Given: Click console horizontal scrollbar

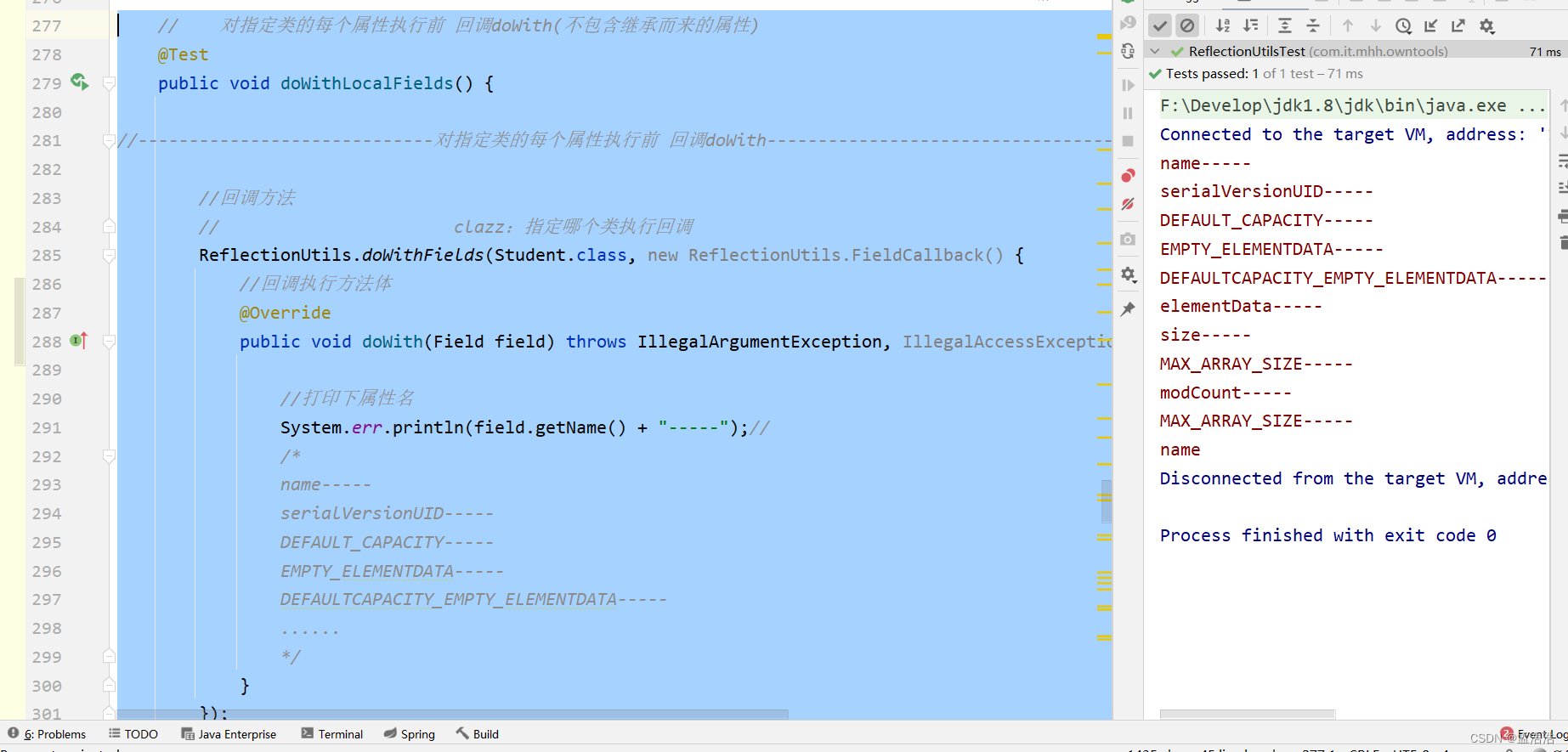Looking at the screenshot, I should click(x=1247, y=715).
